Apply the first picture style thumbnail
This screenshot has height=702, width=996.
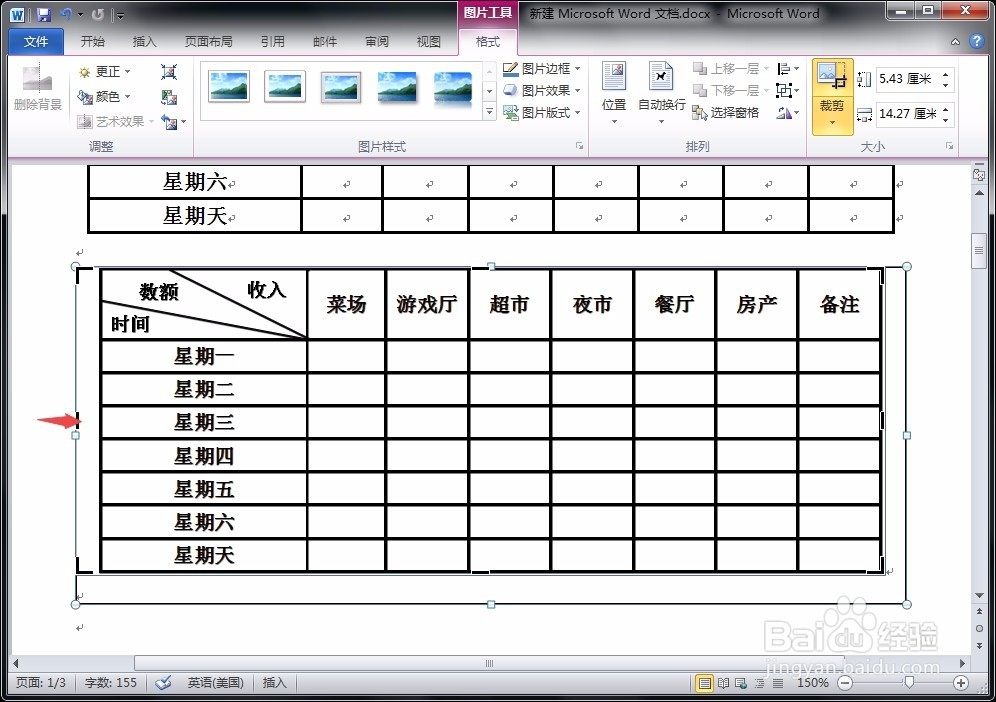[228, 88]
